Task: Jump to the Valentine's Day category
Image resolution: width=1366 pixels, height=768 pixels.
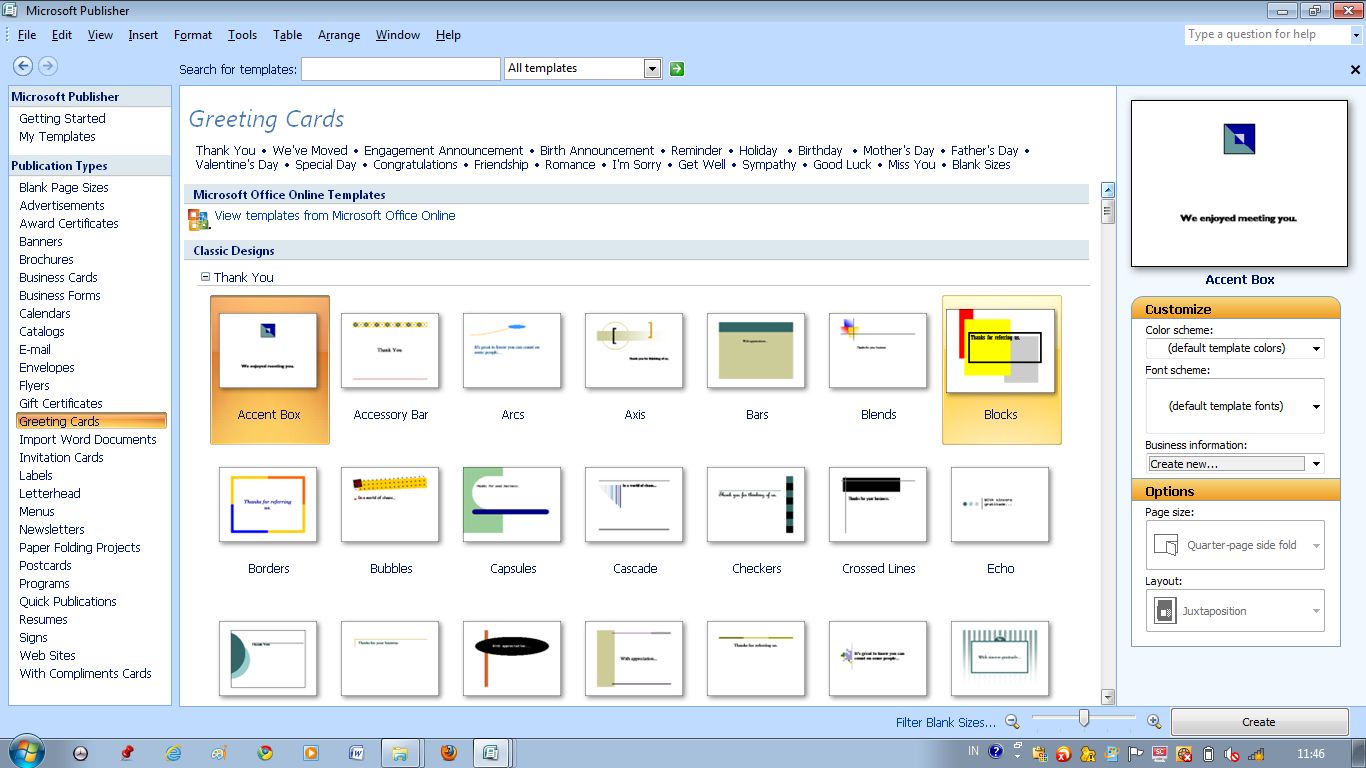Action: click(x=237, y=165)
